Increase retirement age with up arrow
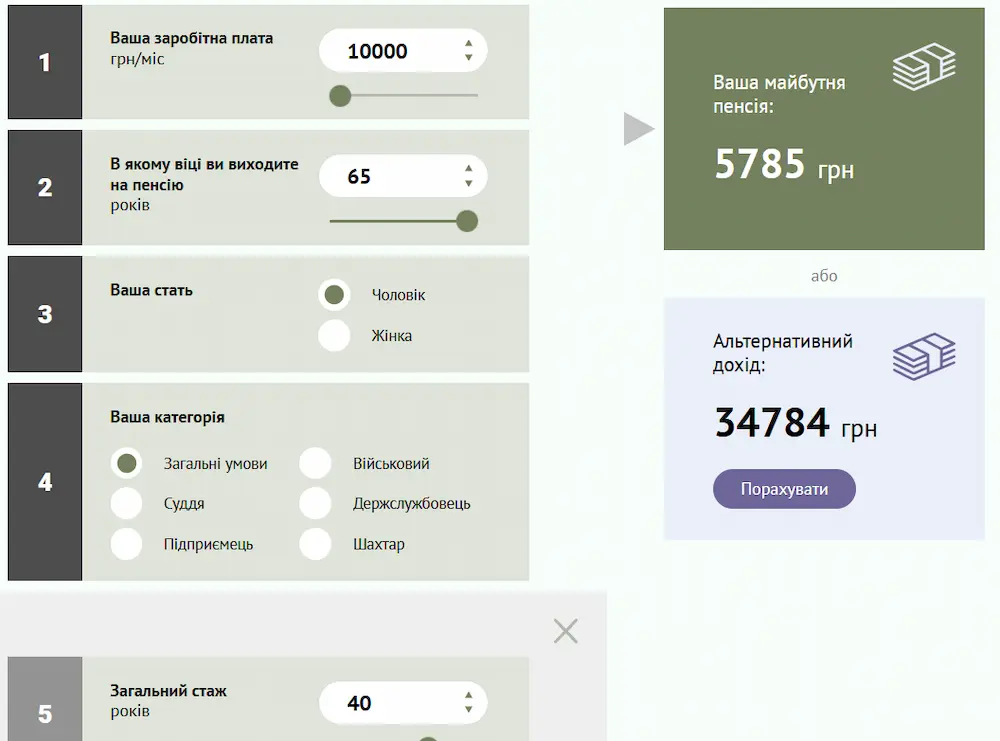Screen dimensions: 1000x741 click(x=468, y=169)
